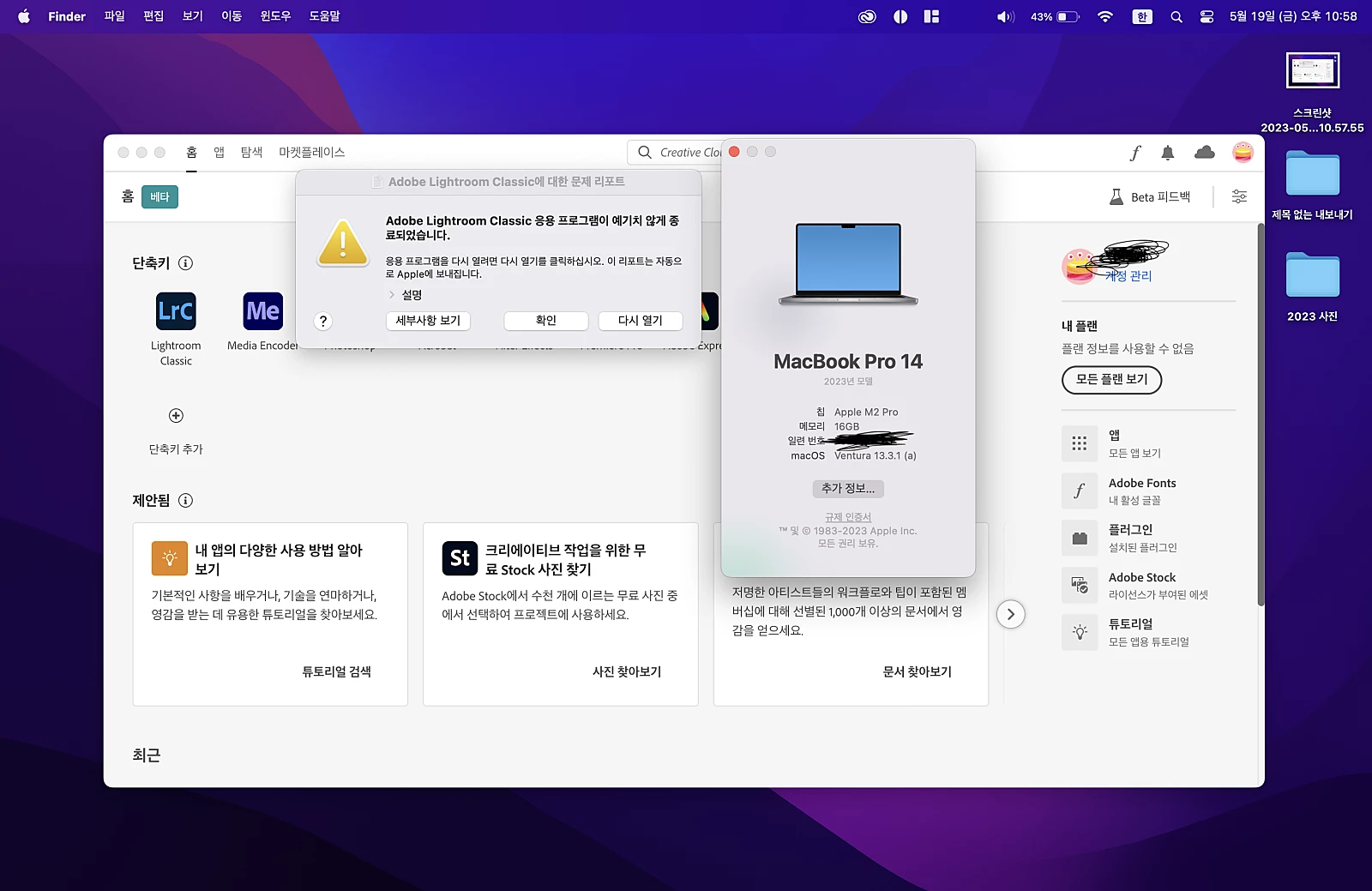Open the 파일 menu in Finder
Viewport: 1372px width, 891px height.
pyautogui.click(x=114, y=16)
